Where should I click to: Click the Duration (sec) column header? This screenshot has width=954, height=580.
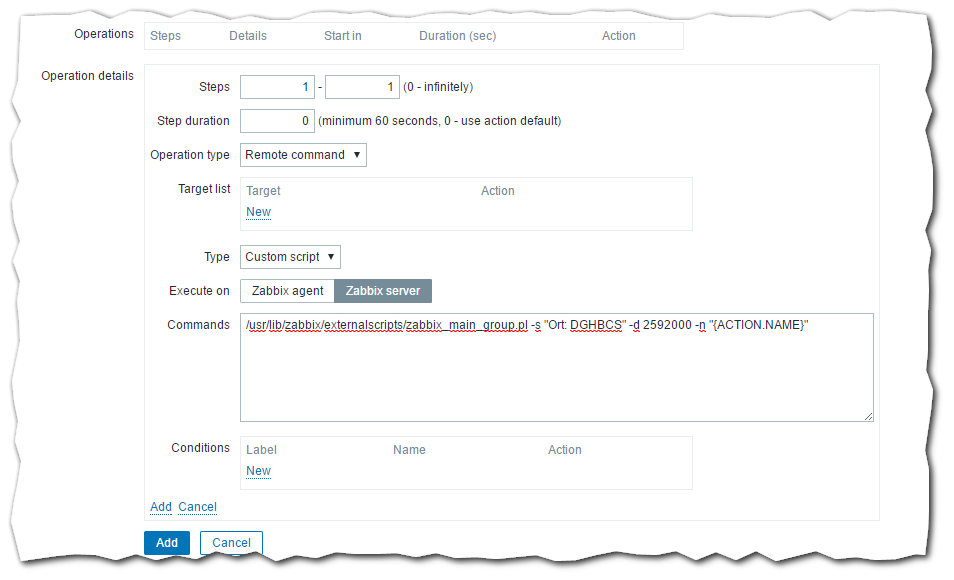pyautogui.click(x=457, y=36)
